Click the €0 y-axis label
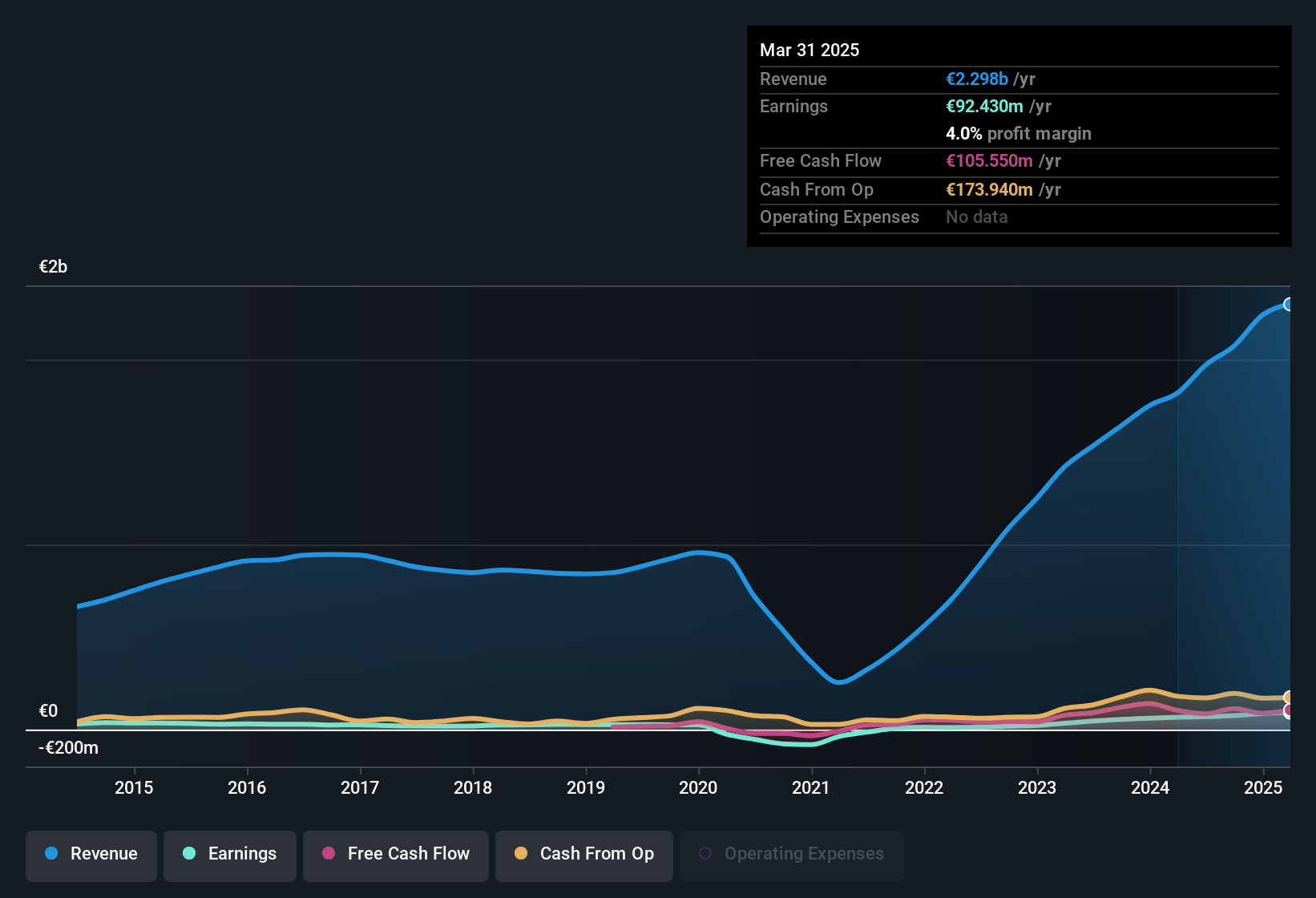Viewport: 1316px width, 898px height. (48, 711)
